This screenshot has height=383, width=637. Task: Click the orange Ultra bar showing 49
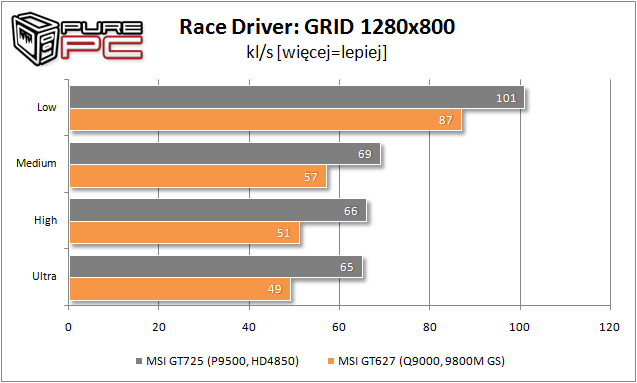180,289
